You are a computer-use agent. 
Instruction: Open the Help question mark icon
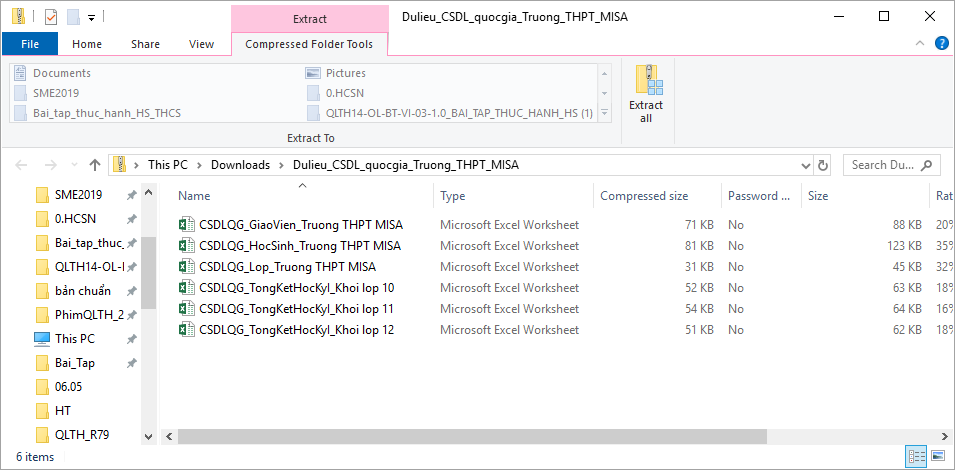point(942,43)
